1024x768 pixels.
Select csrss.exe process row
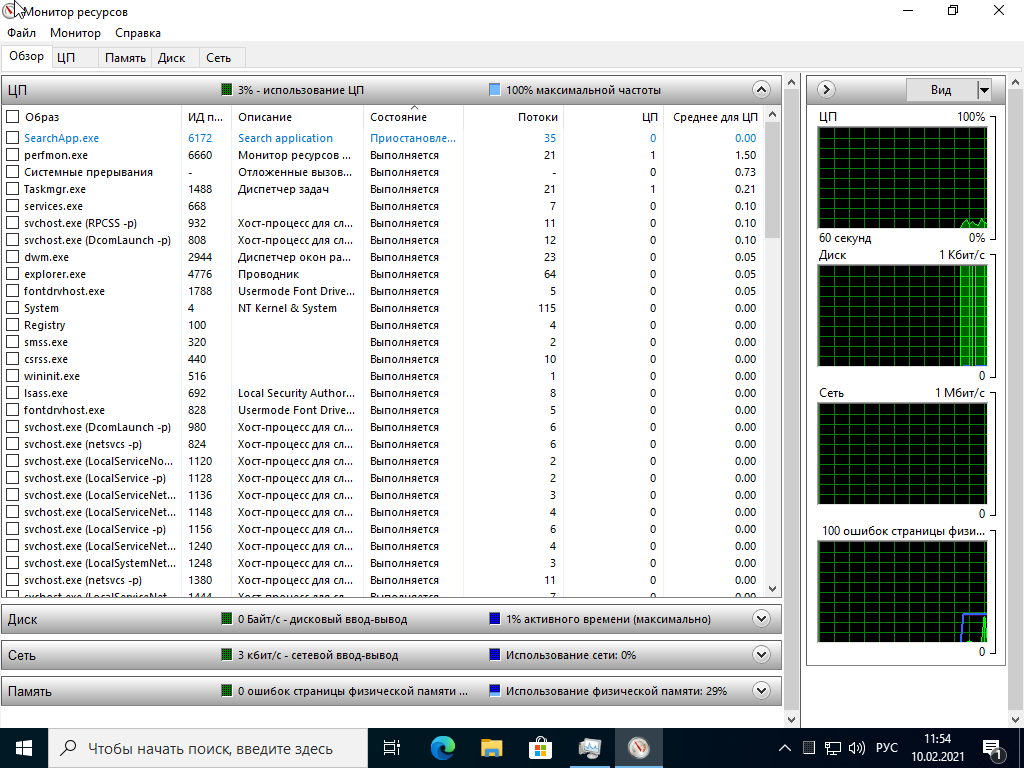[x=382, y=359]
